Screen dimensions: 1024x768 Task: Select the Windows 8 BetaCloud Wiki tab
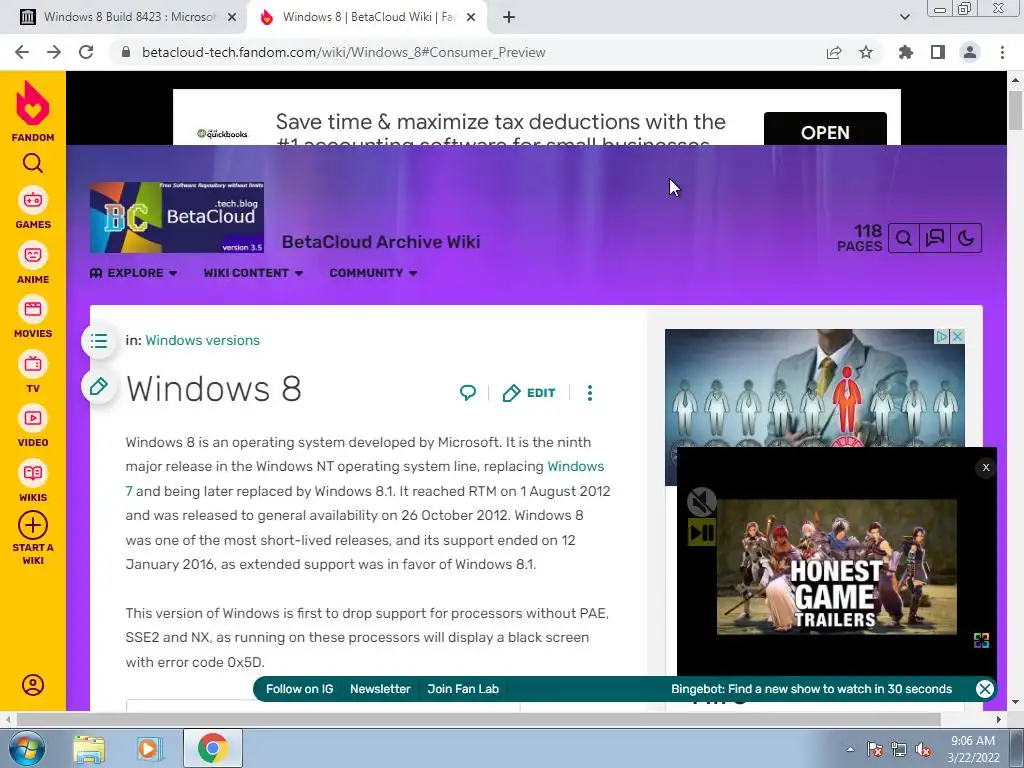click(366, 17)
